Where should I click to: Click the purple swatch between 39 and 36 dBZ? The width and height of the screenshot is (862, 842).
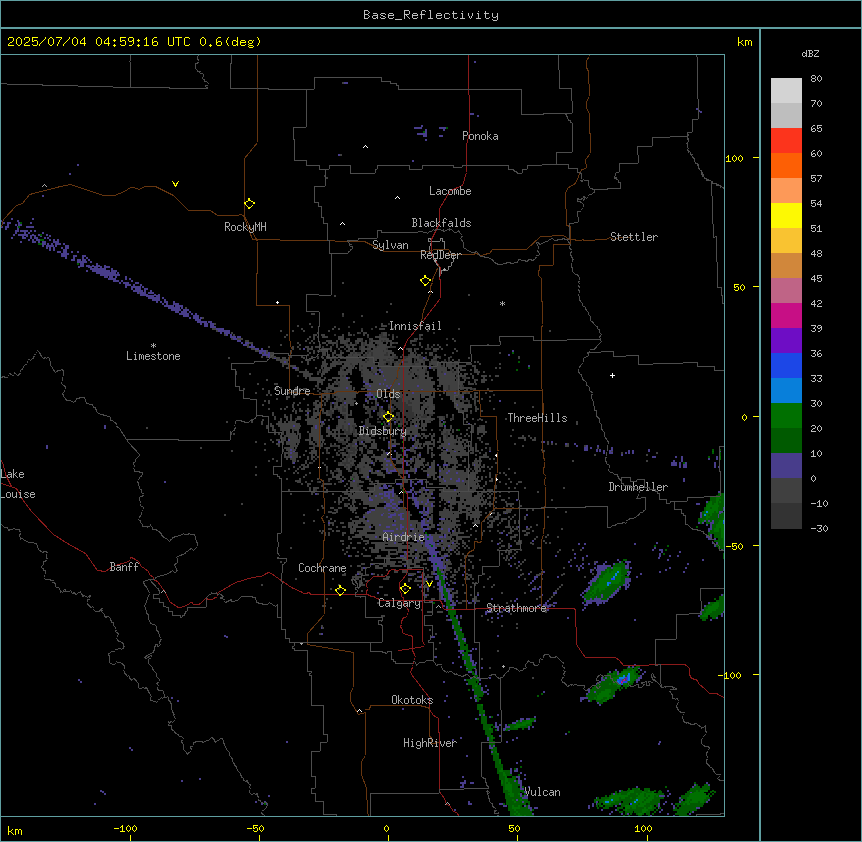[786, 341]
